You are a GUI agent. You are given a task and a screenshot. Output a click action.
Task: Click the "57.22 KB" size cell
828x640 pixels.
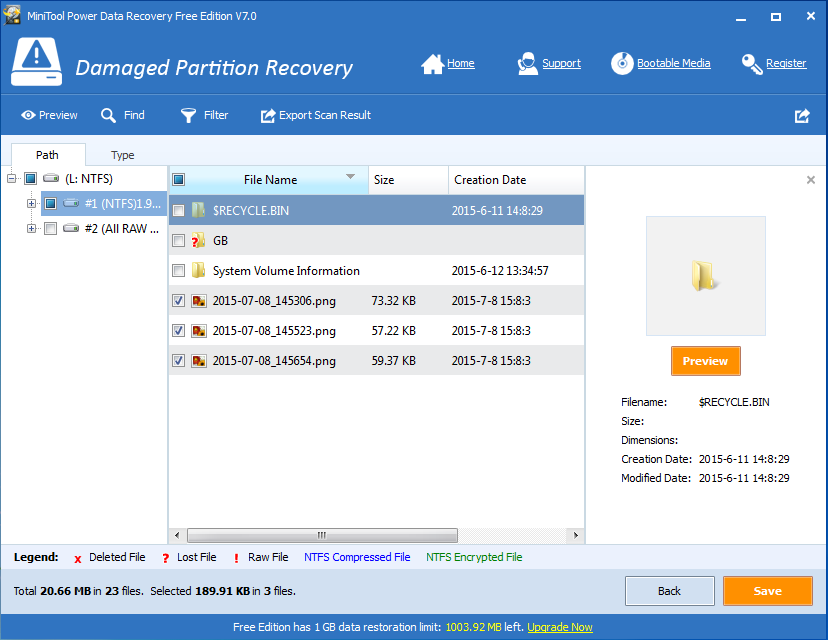394,331
